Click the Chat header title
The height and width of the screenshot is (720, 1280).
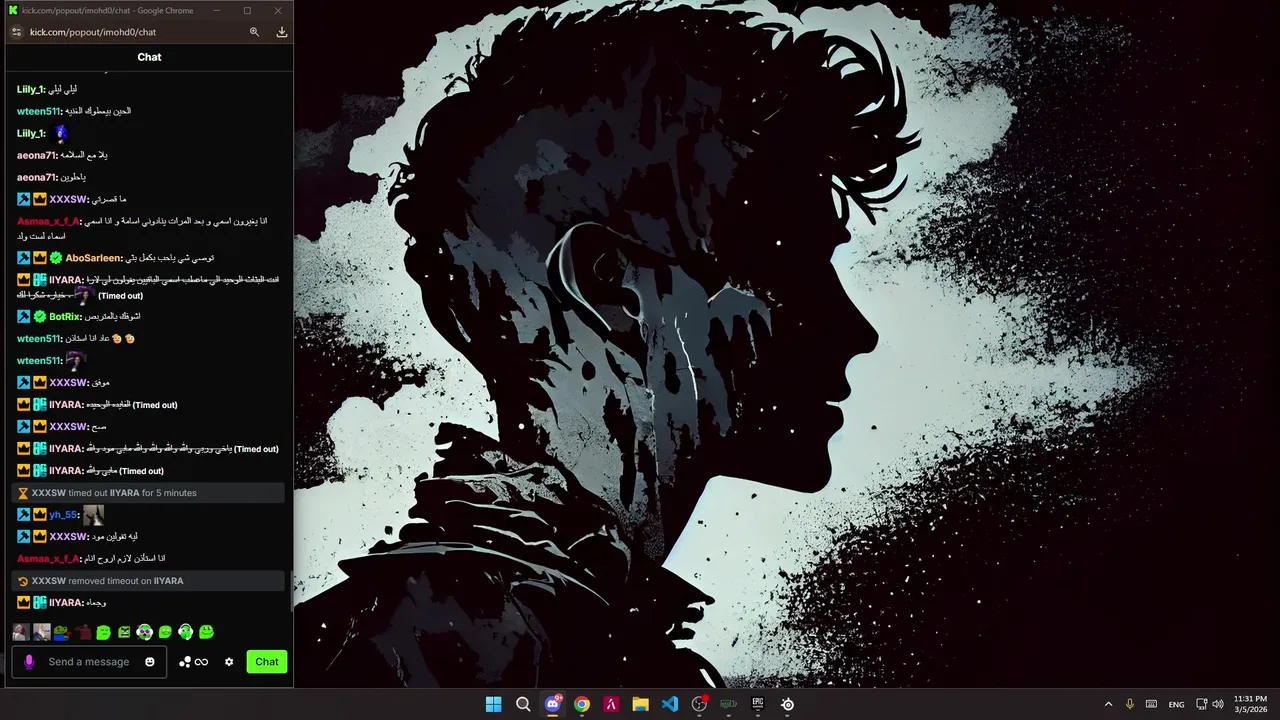pyautogui.click(x=149, y=57)
